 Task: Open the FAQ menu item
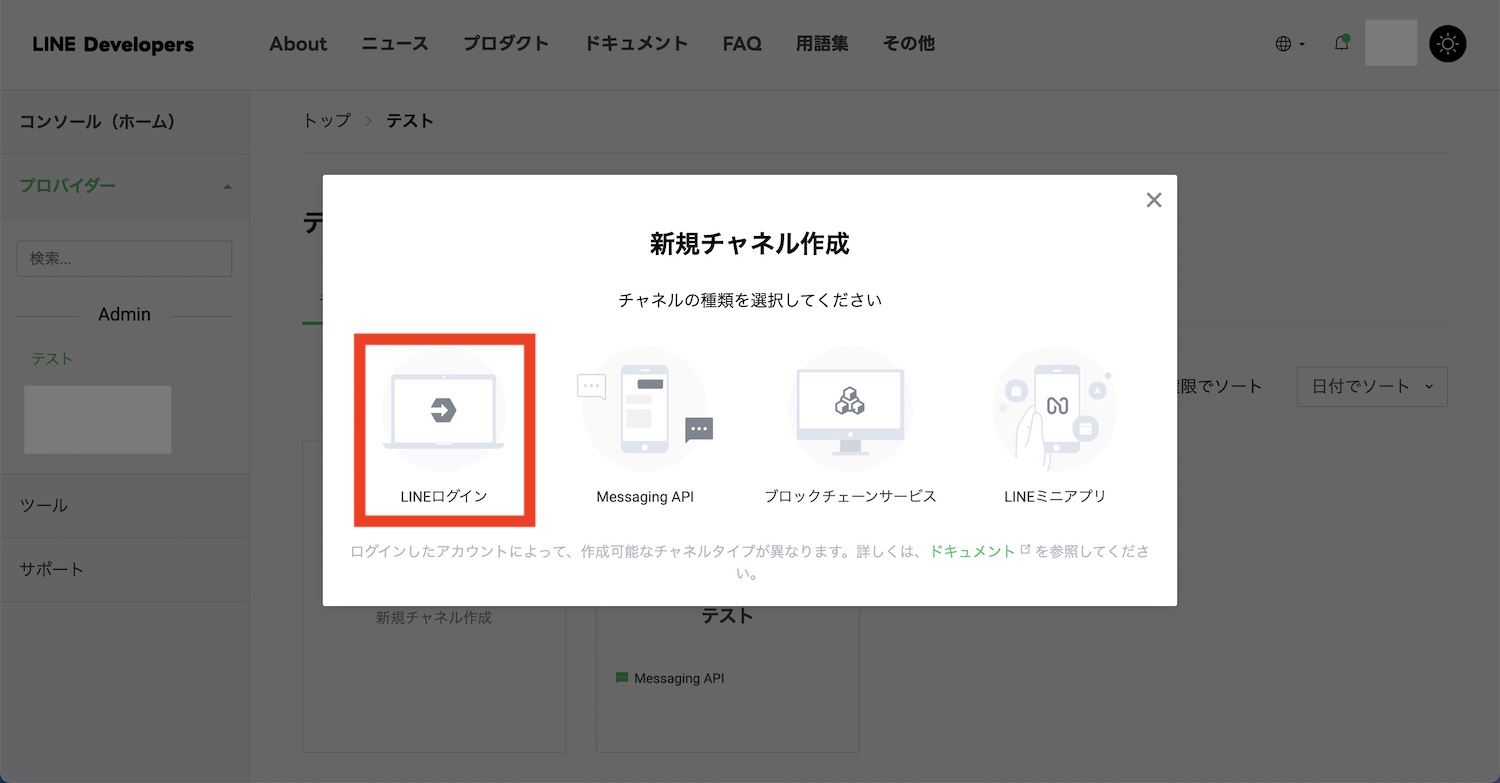[742, 44]
